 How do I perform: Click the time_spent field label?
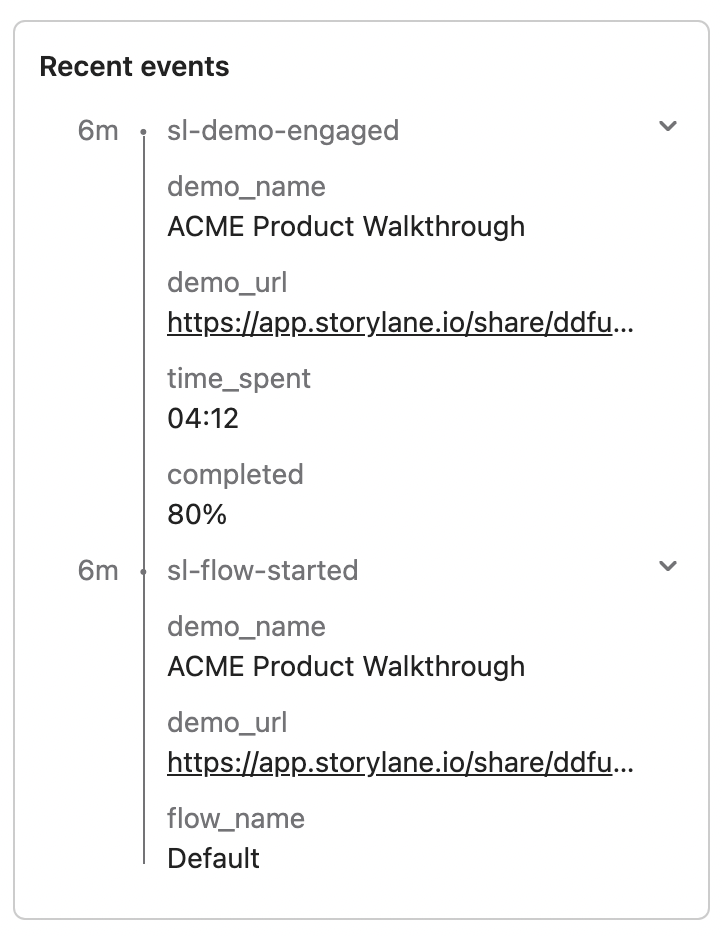(239, 378)
